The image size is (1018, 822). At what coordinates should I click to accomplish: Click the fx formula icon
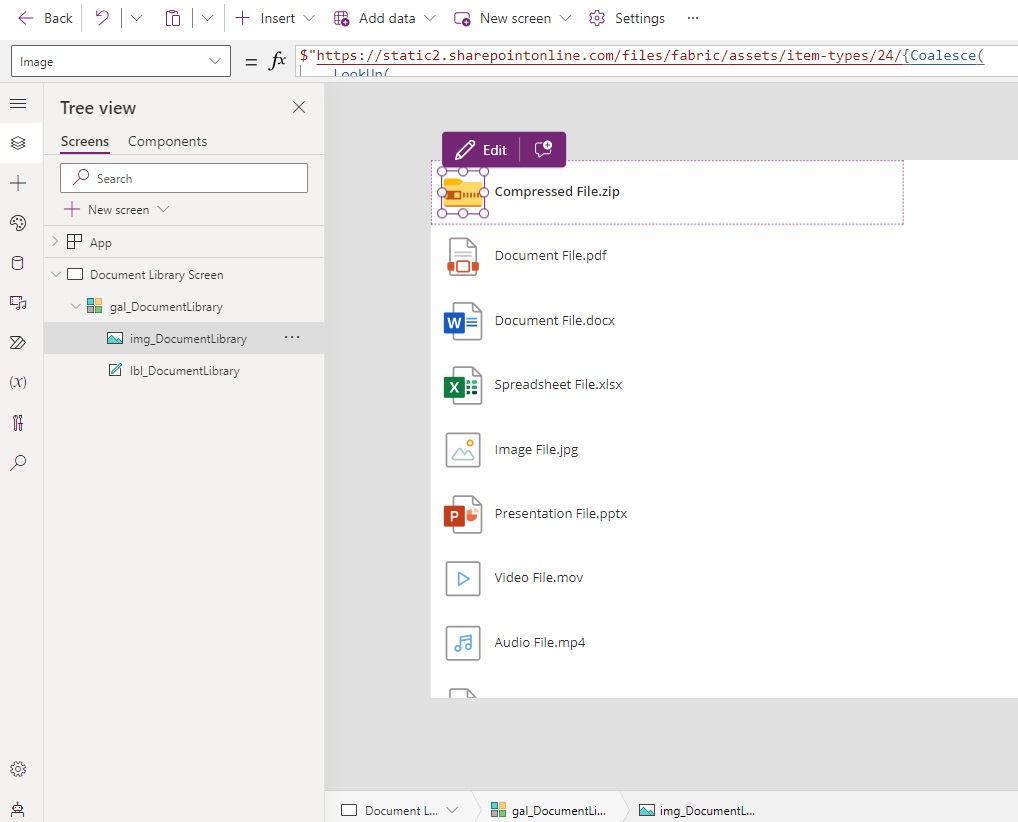click(x=277, y=60)
